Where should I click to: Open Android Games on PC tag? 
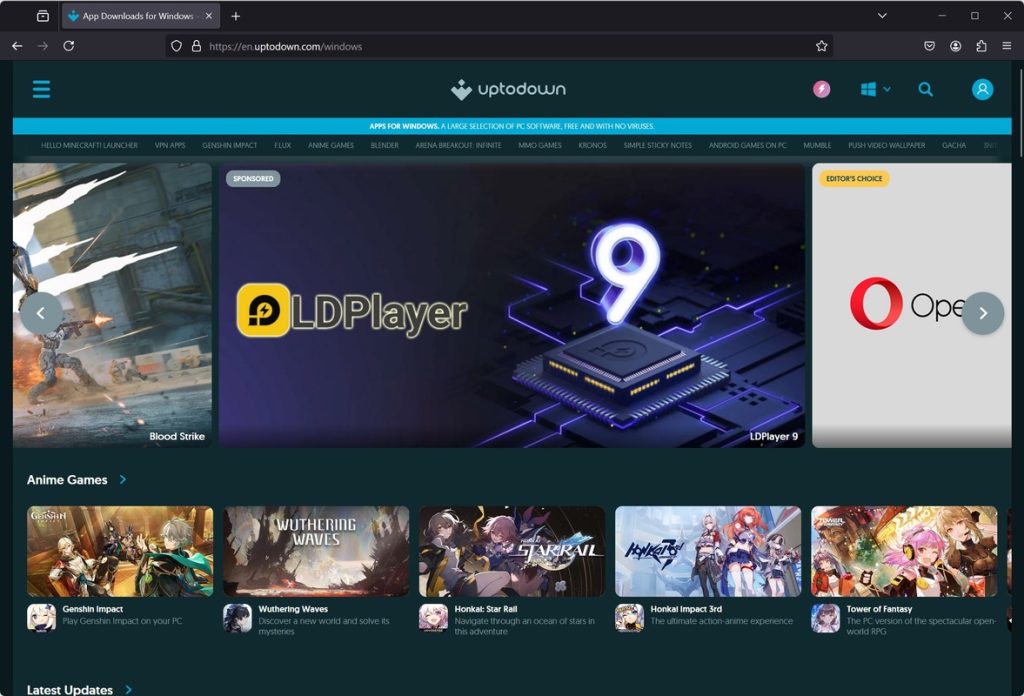(748, 146)
